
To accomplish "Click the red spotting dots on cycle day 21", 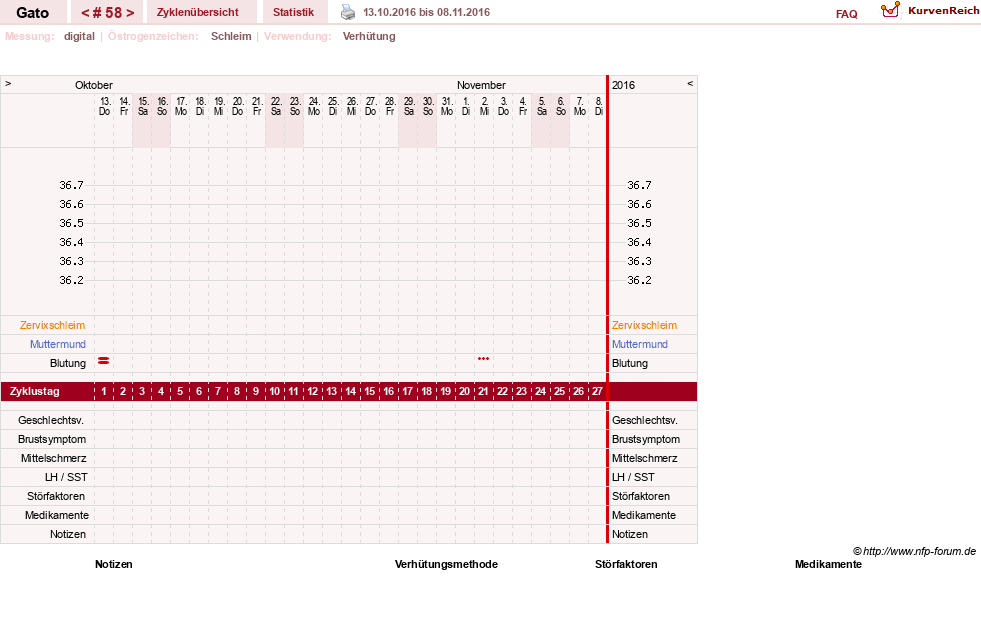I will pos(483,358).
